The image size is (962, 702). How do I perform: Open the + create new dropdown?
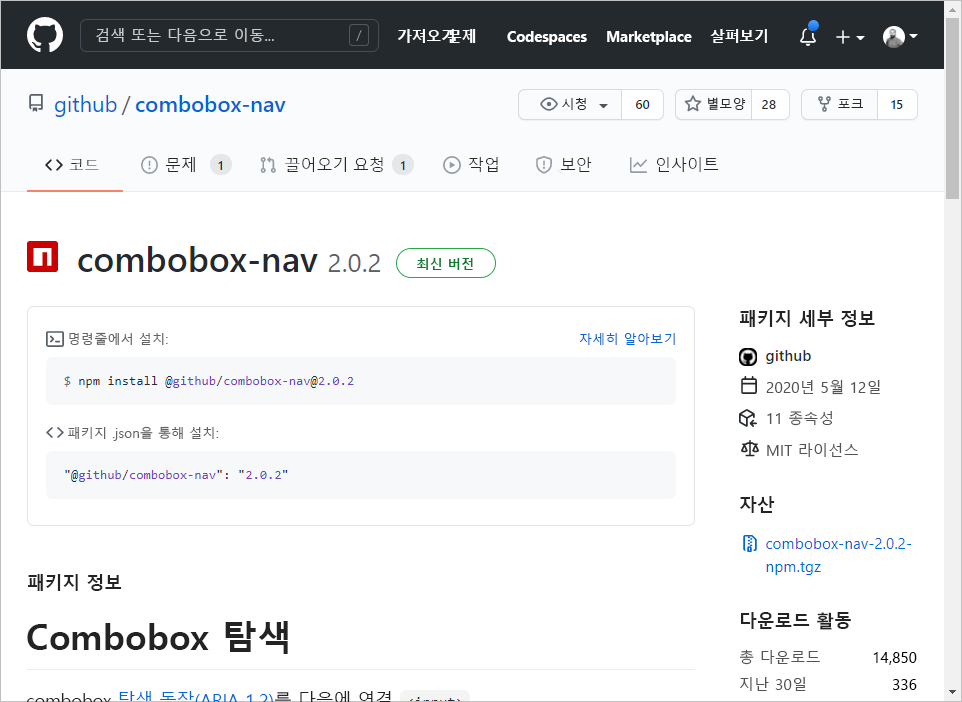click(x=848, y=36)
